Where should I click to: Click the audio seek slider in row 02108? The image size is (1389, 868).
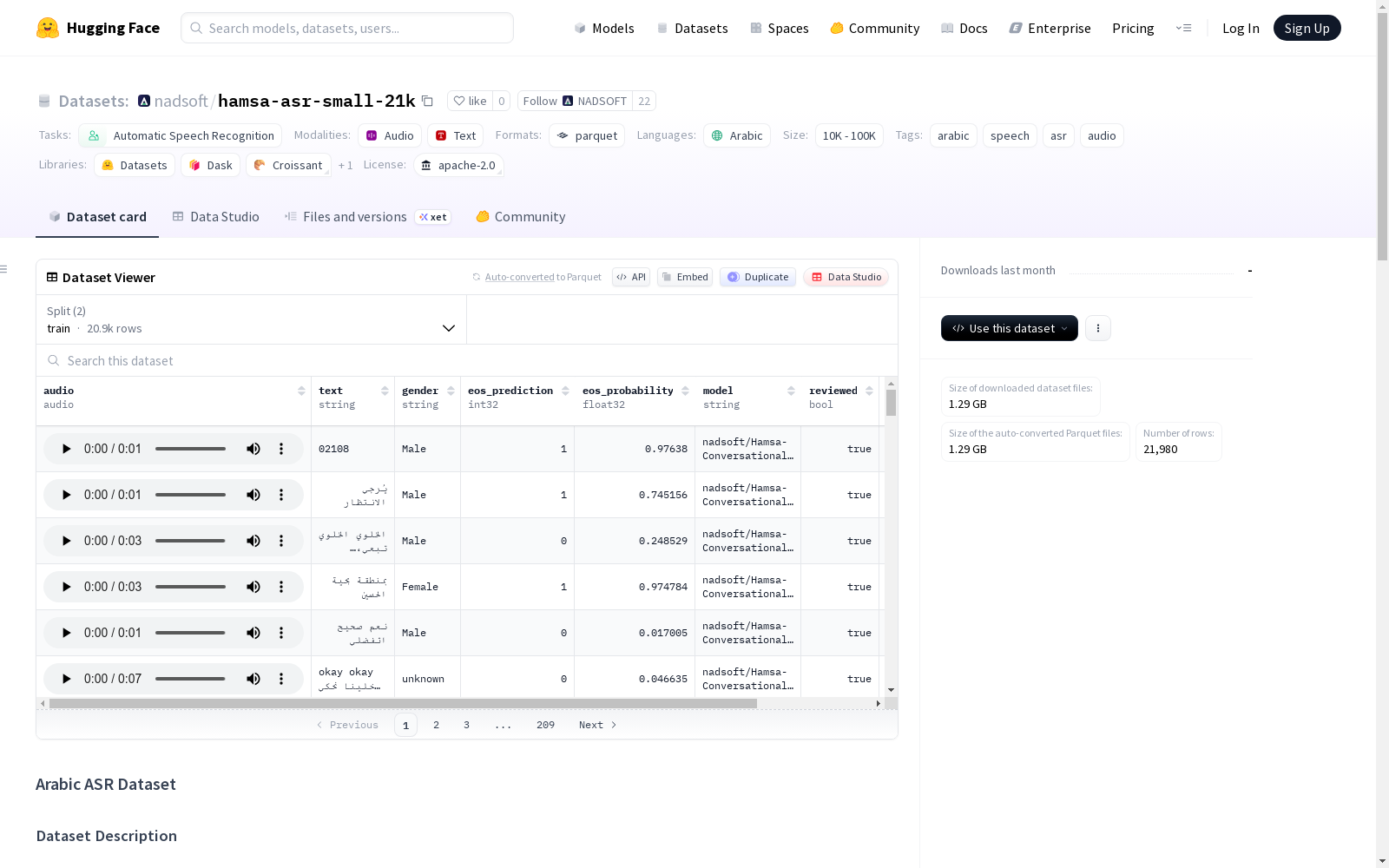click(190, 449)
